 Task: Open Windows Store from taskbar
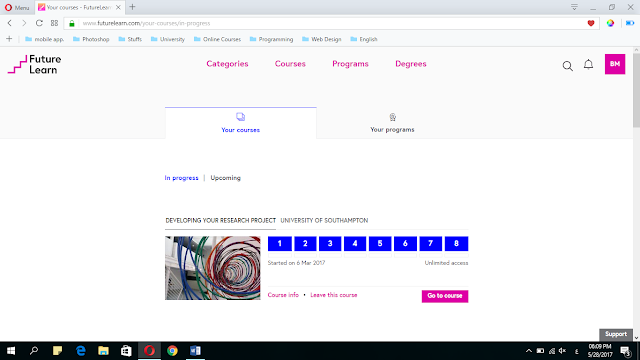tap(126, 351)
